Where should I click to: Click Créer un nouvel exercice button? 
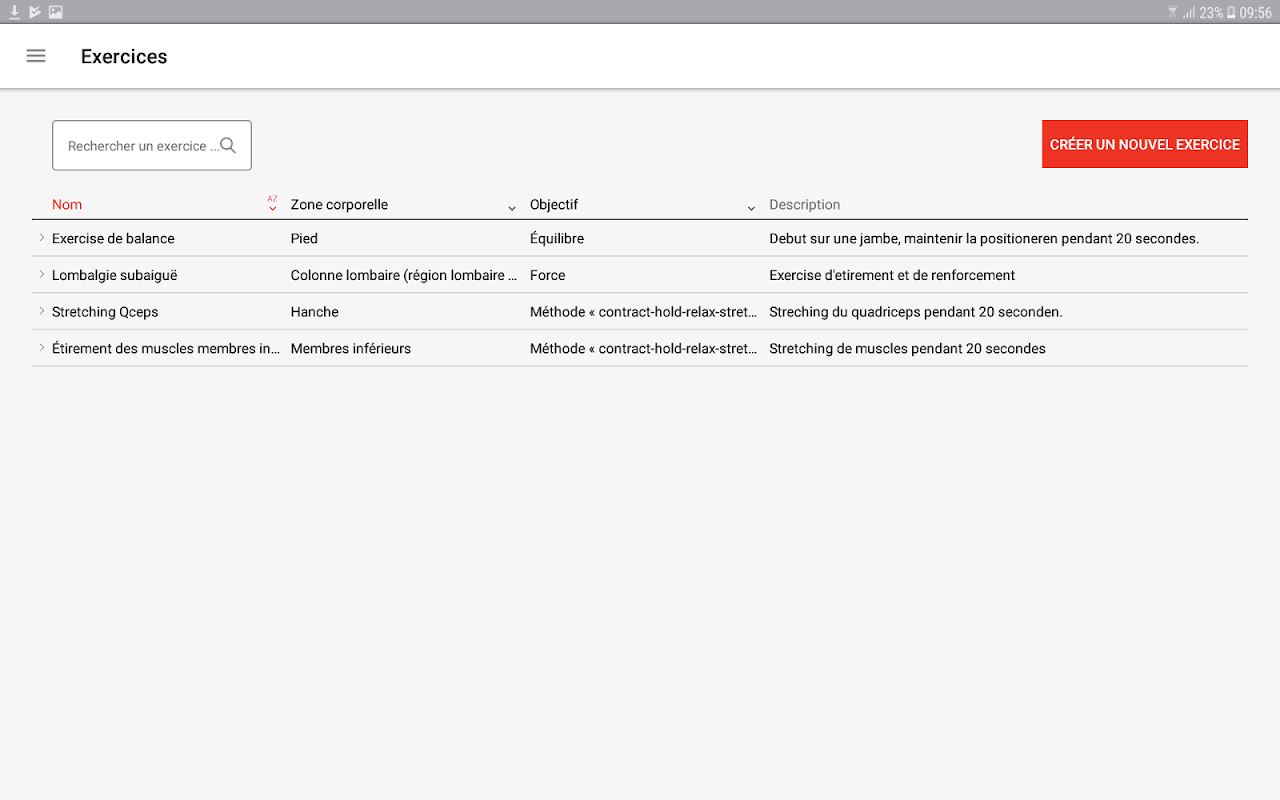point(1144,144)
